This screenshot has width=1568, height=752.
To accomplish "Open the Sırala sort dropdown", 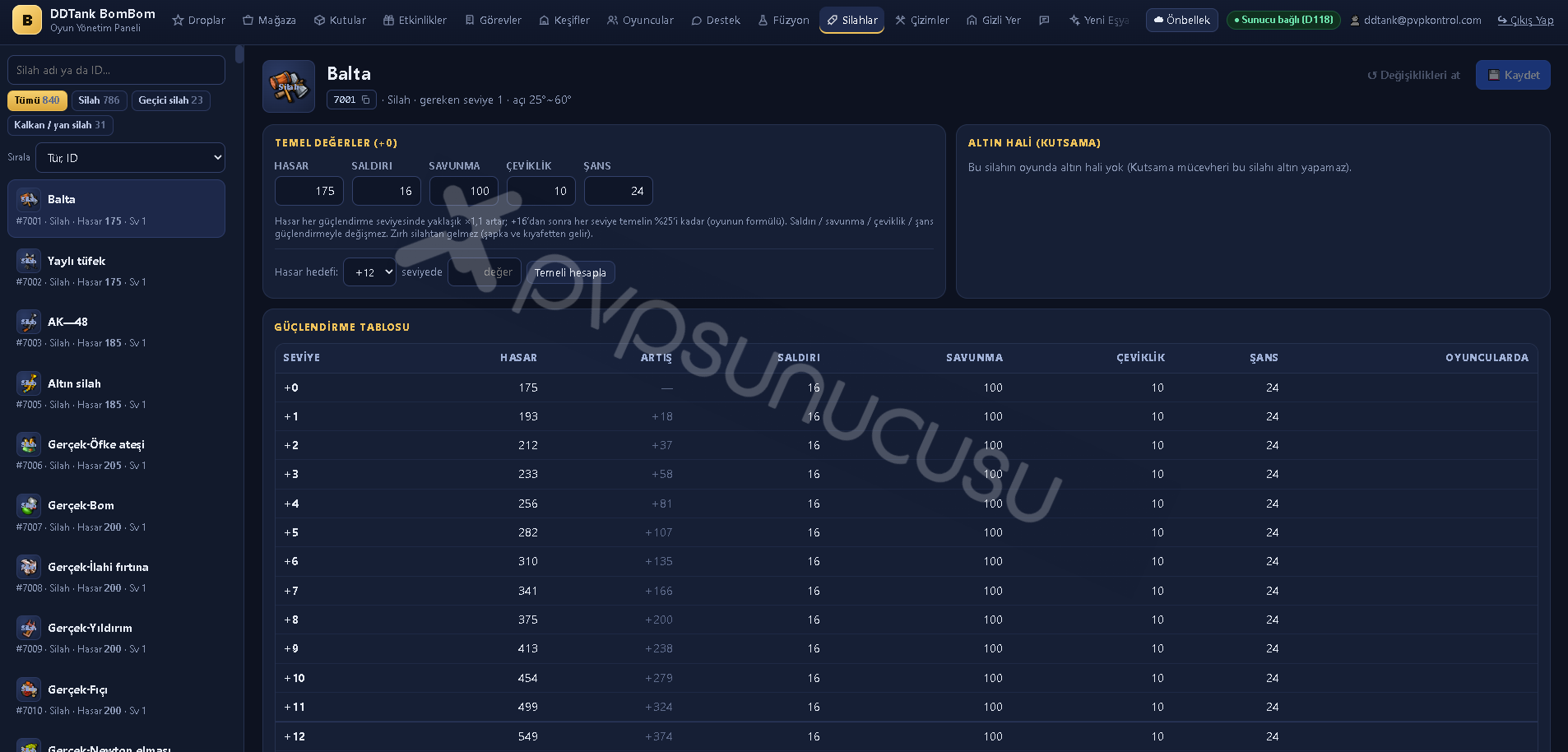I will click(130, 158).
